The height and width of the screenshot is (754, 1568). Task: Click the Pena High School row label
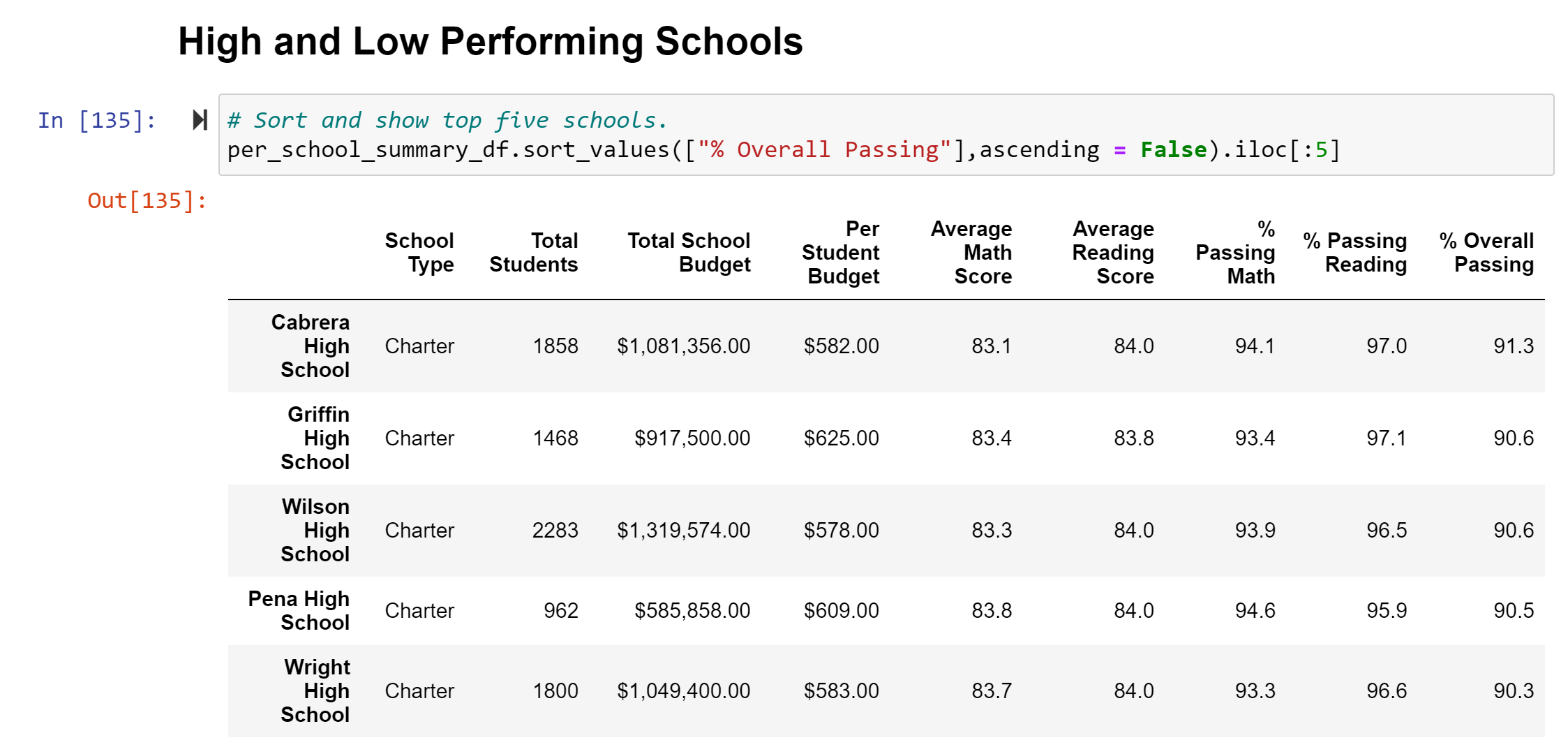299,610
